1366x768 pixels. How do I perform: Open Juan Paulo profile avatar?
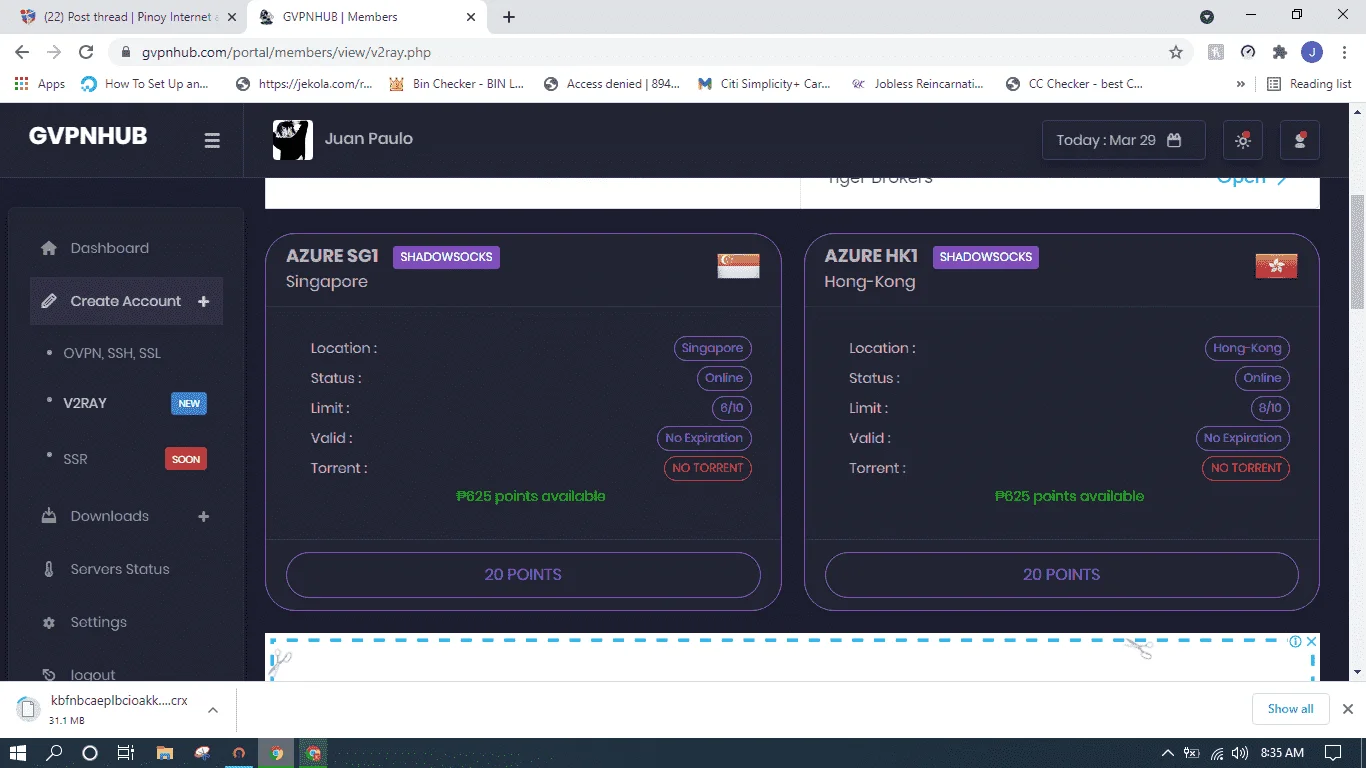pos(293,140)
